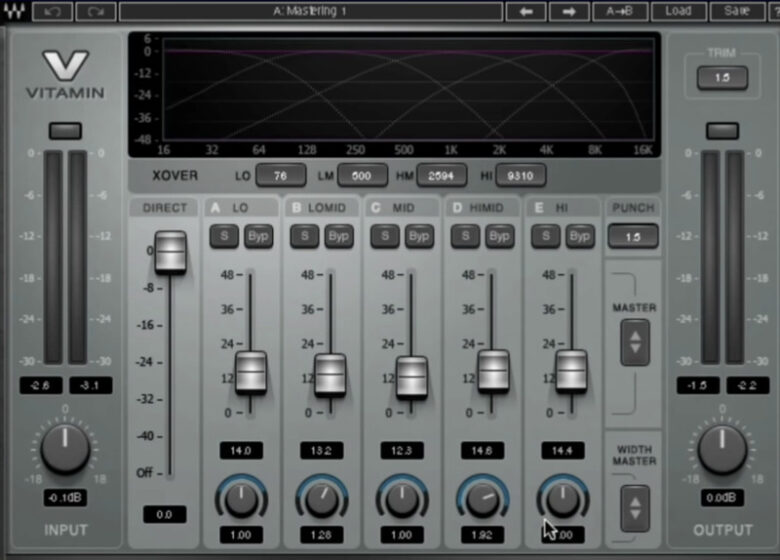Click the MID band fader handle
Image resolution: width=780 pixels, height=560 pixels.
[411, 377]
